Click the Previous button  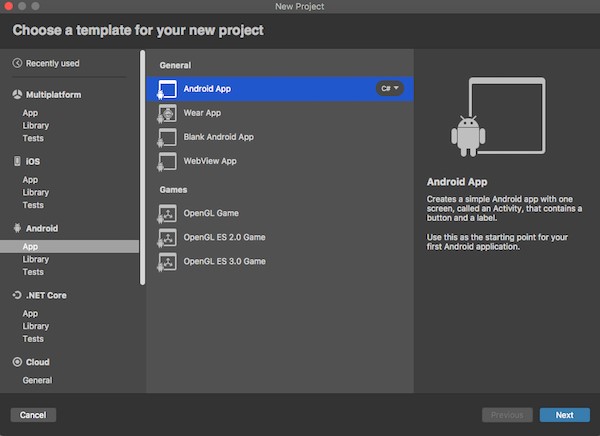coord(507,415)
